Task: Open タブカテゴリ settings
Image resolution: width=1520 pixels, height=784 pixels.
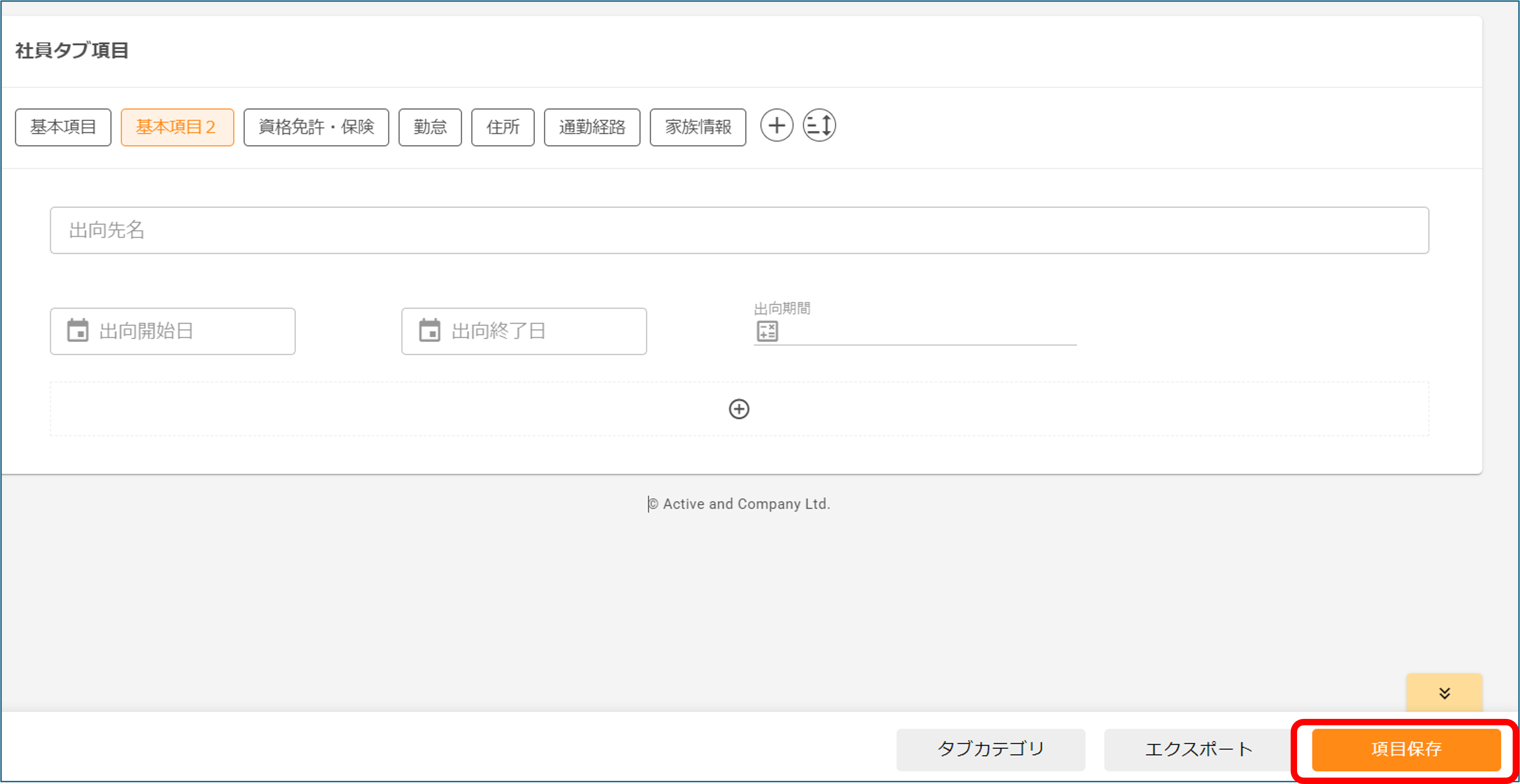Action: (x=991, y=749)
